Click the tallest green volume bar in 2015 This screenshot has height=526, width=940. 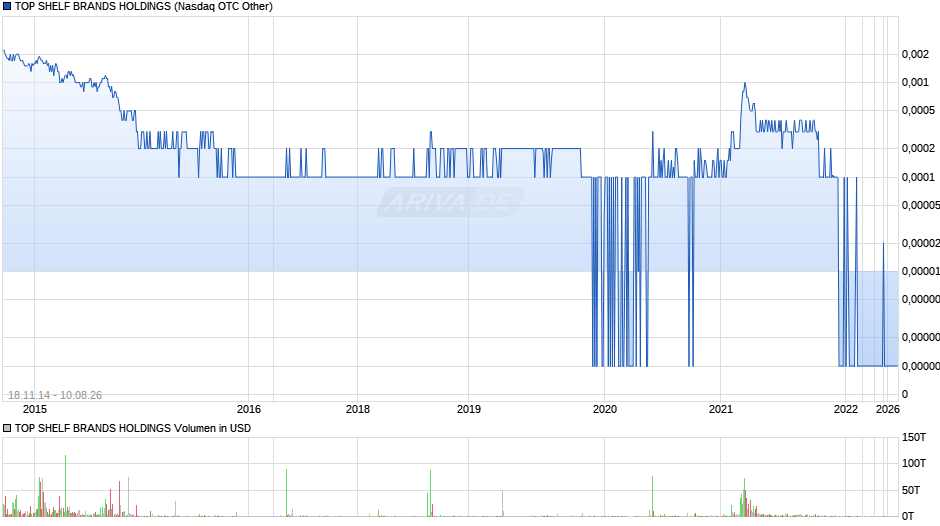point(66,485)
